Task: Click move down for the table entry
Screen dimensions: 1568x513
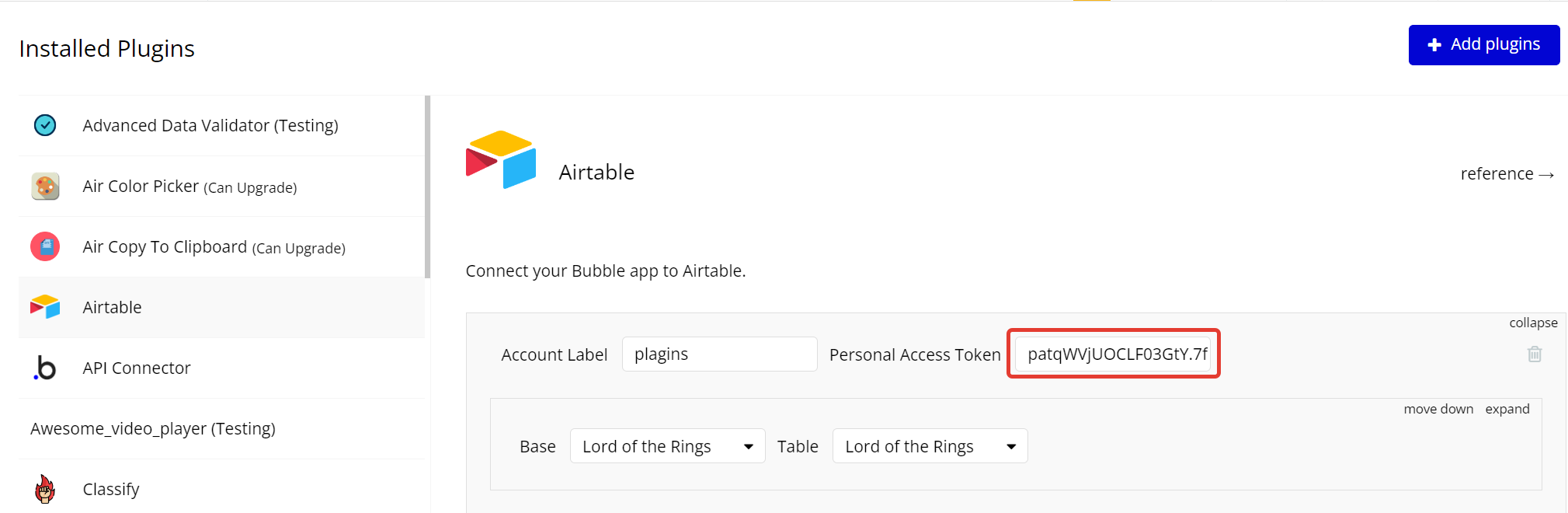Action: coord(1438,409)
